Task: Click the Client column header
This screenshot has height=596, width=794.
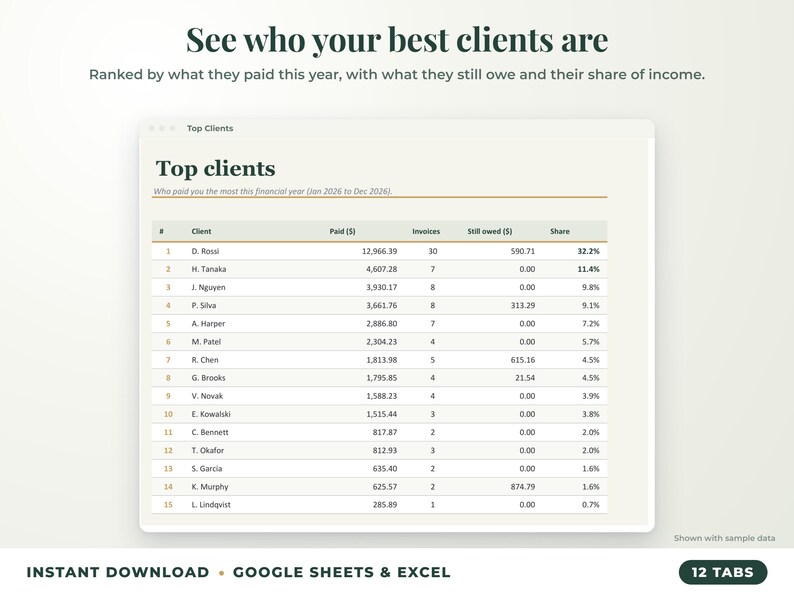Action: [x=201, y=231]
